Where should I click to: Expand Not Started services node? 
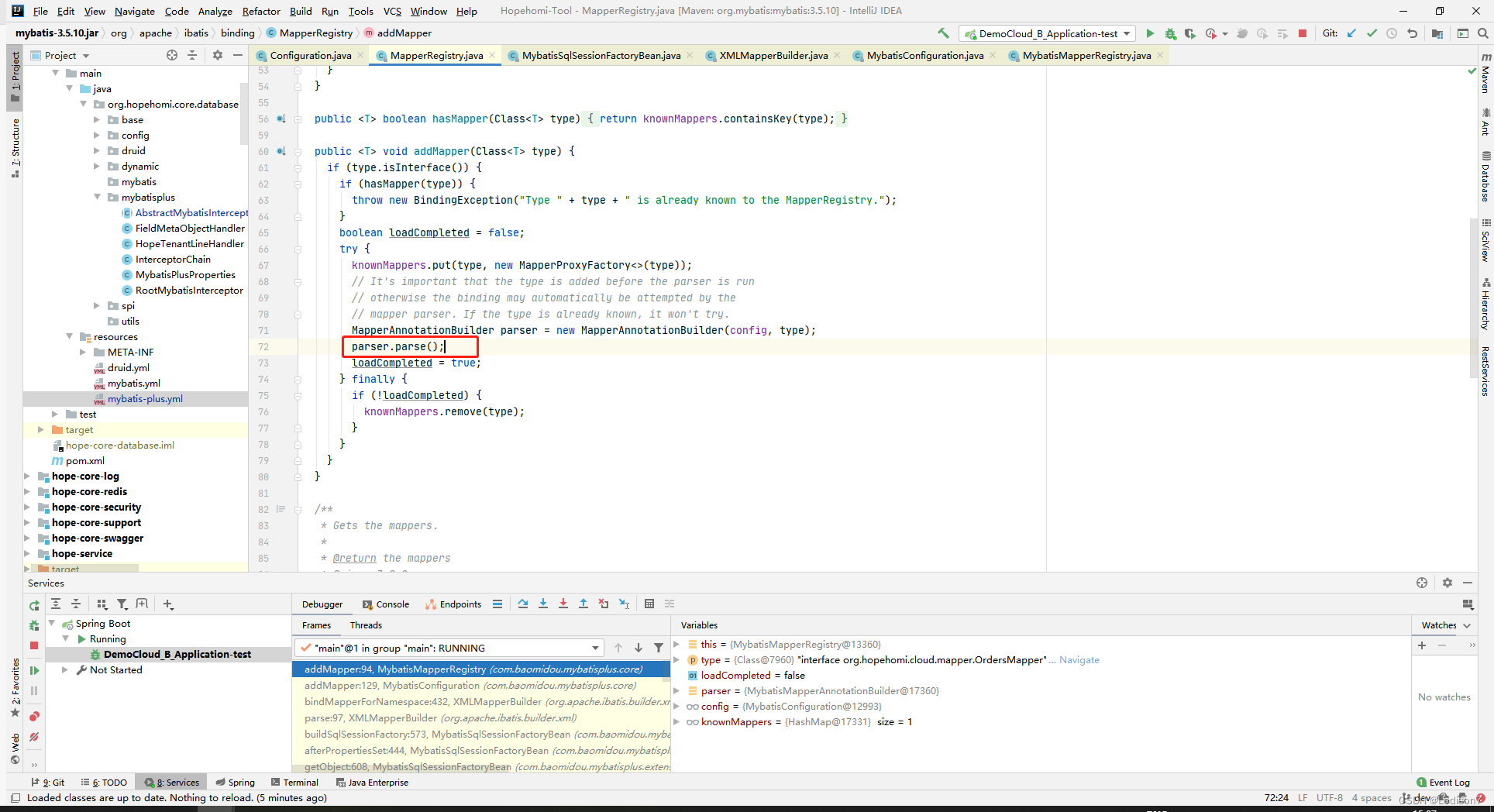[x=65, y=670]
